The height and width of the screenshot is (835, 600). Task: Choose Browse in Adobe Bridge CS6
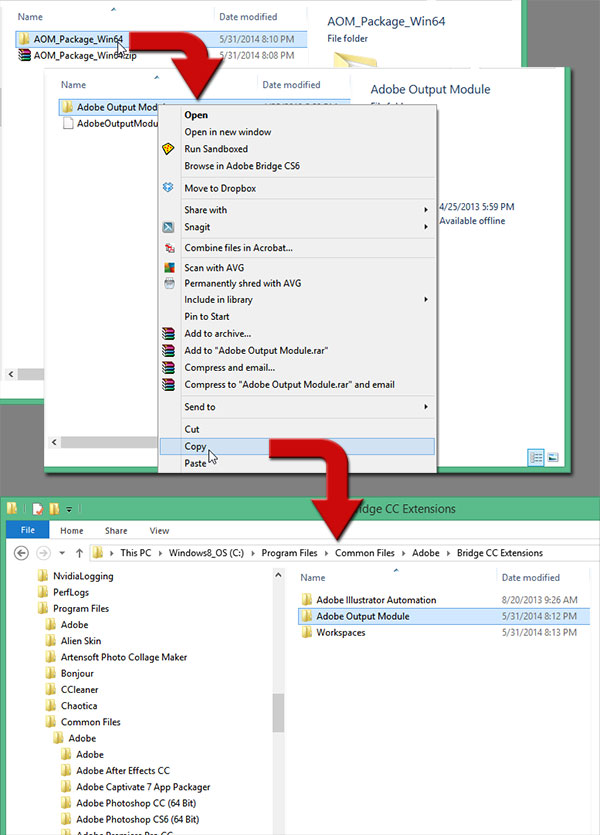pos(242,166)
